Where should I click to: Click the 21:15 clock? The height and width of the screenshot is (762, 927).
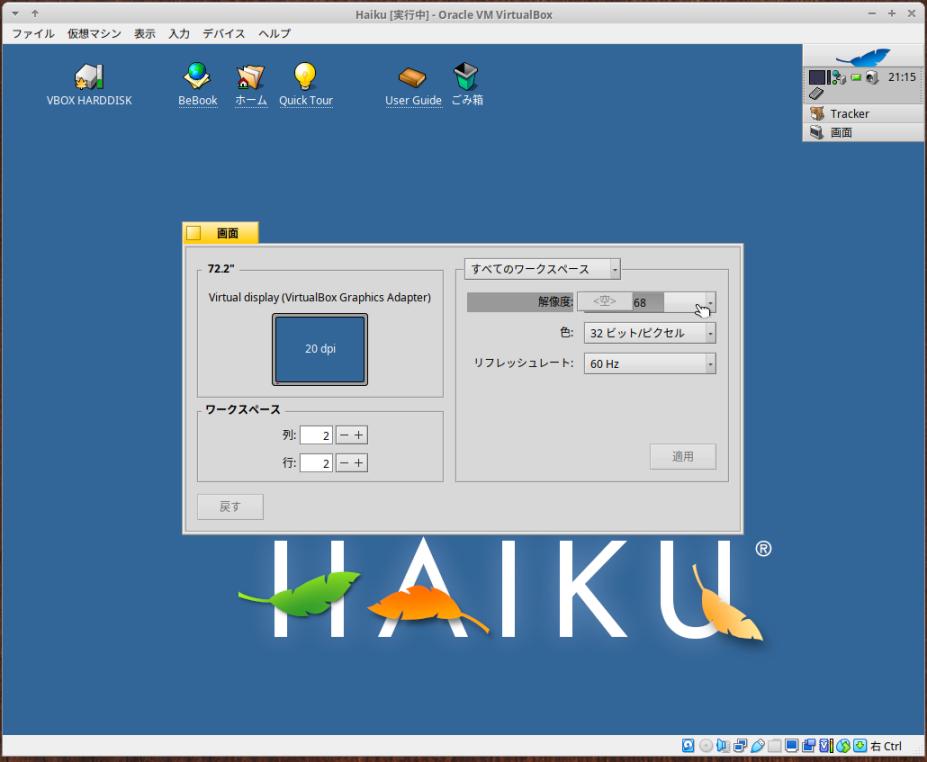902,77
